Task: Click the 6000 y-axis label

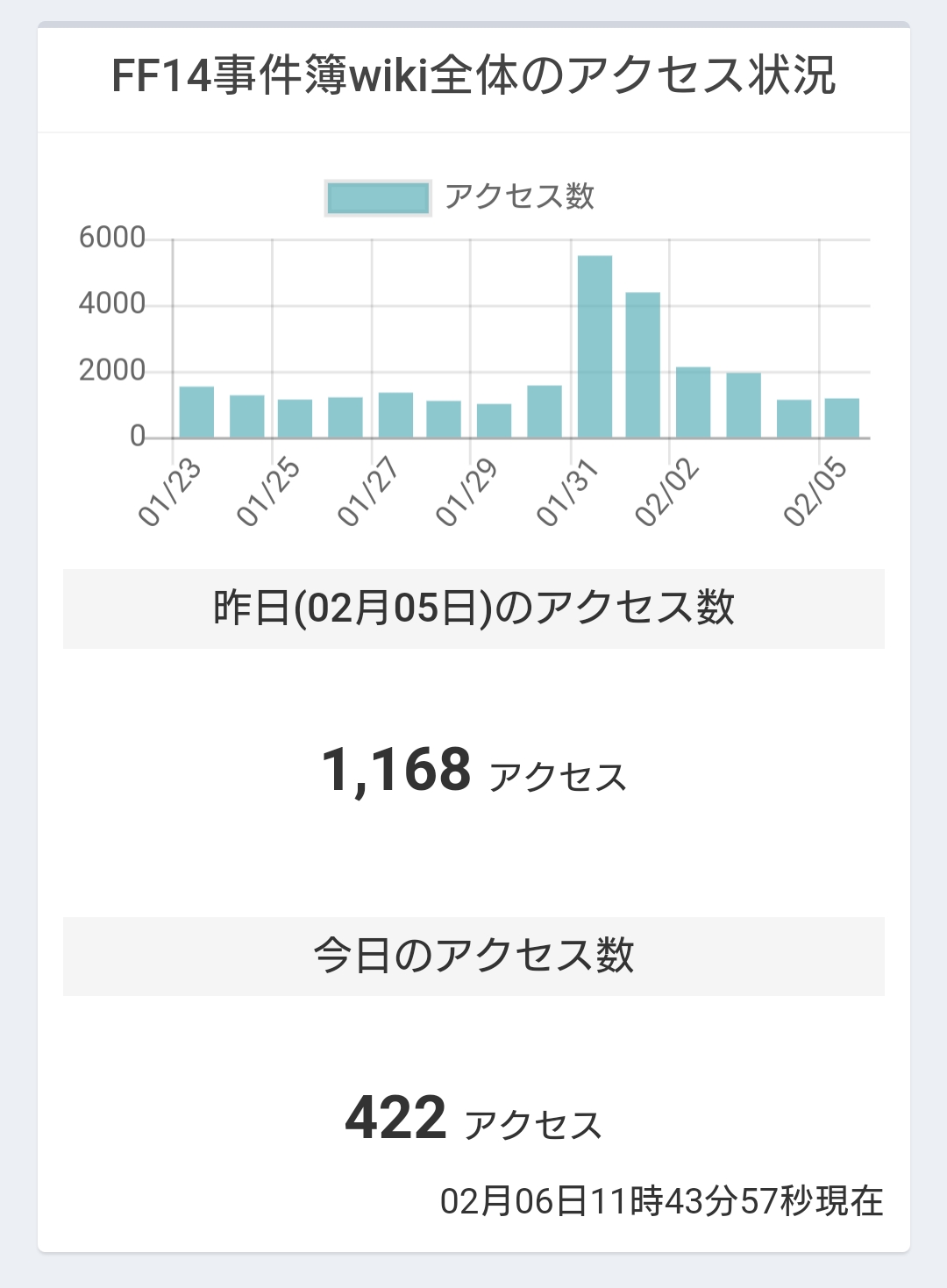Action: (112, 238)
